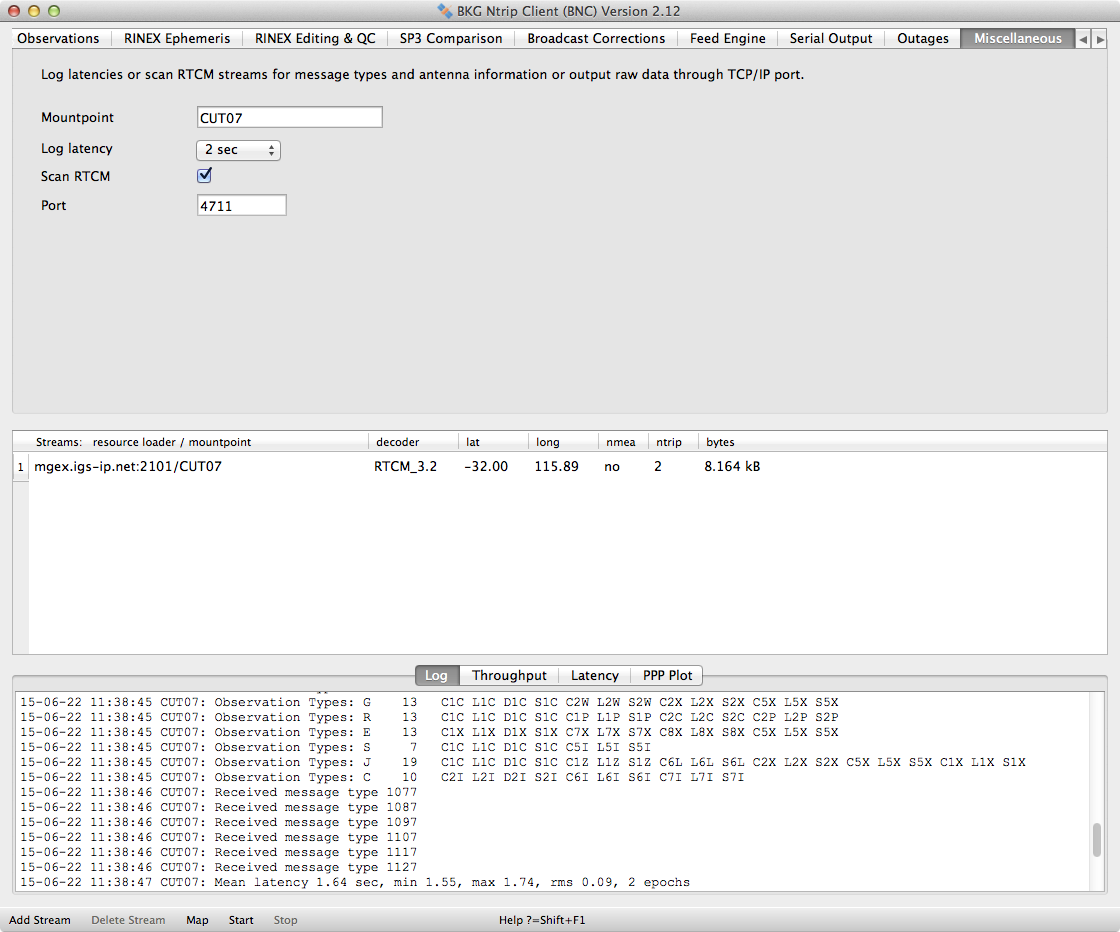Click the log panel scrollbar thumb
The width and height of the screenshot is (1120, 932).
pos(1097,839)
